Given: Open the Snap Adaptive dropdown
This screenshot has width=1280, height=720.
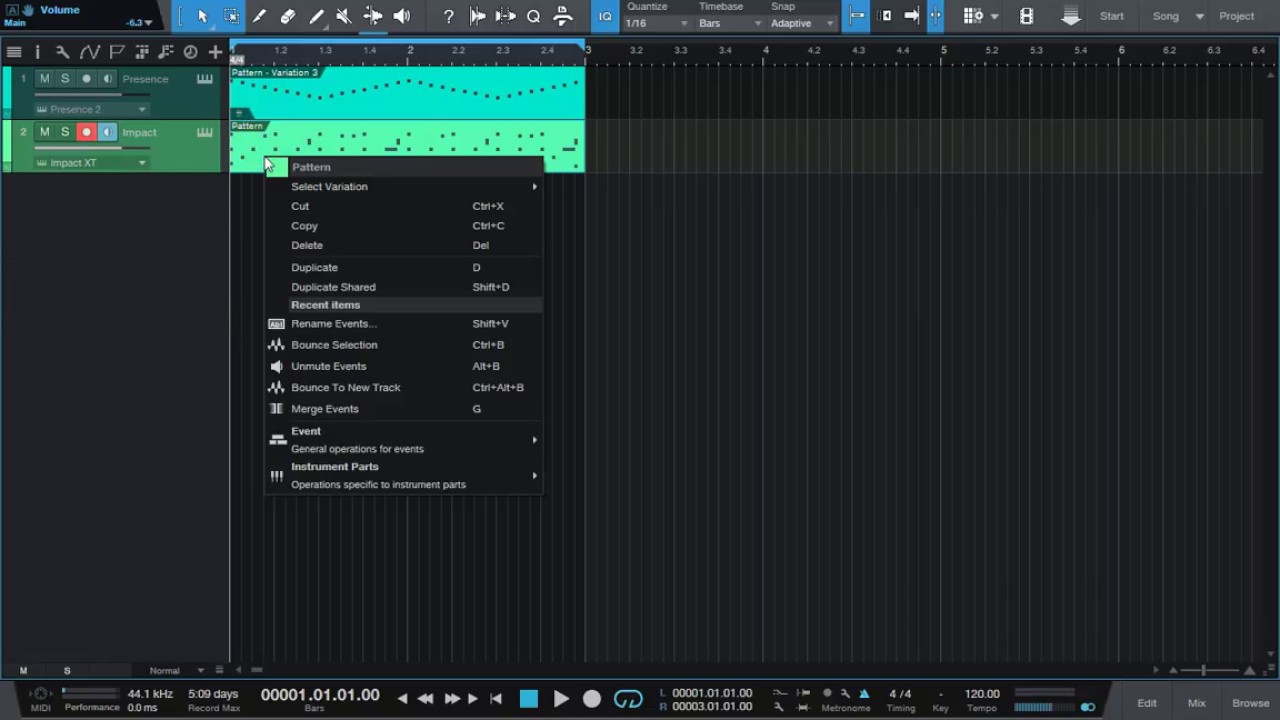Looking at the screenshot, I should click(802, 23).
